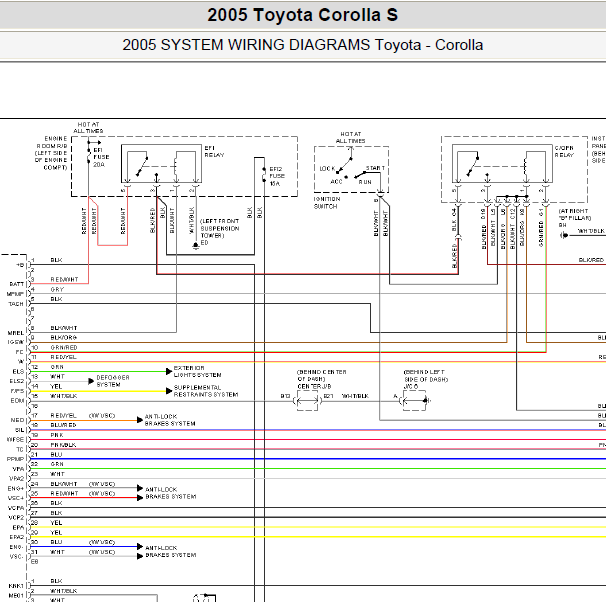
Task: Click the 'EFI2 FUSE 15A' label
Action: coord(277,176)
